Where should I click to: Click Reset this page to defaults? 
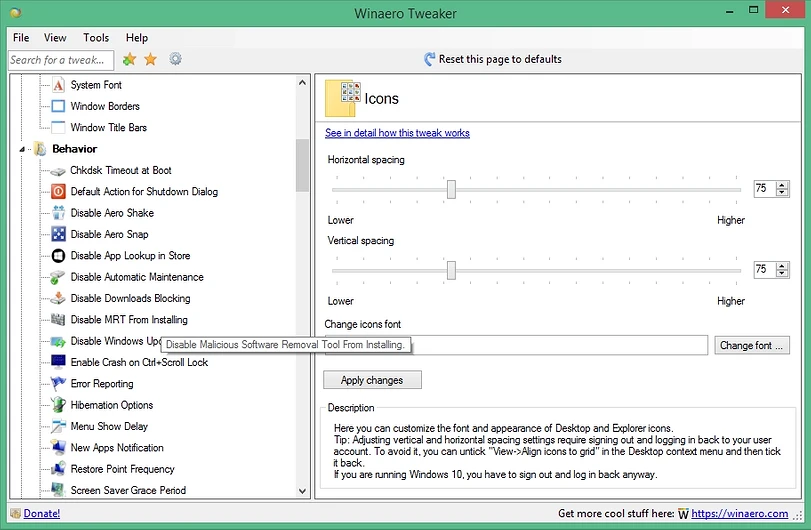pos(499,60)
